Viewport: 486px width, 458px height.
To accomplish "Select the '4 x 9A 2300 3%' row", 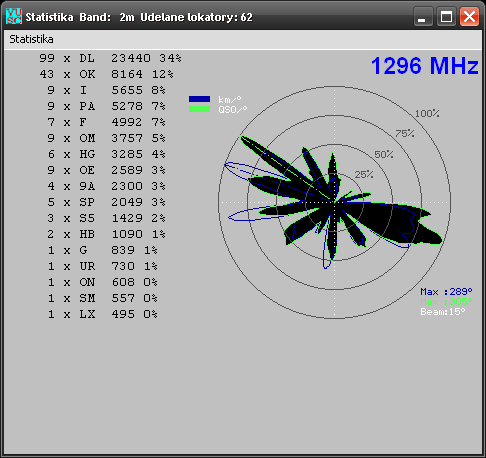I will tap(106, 186).
